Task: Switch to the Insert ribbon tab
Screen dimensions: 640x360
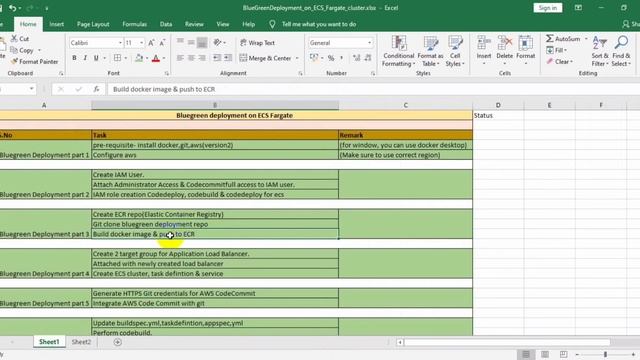Action: [x=56, y=24]
